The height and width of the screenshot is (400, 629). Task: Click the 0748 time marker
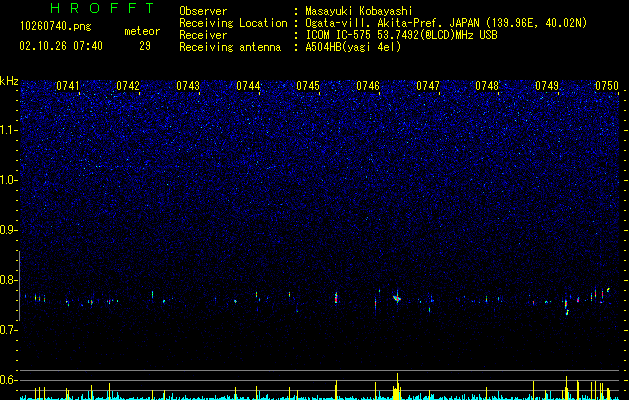pos(487,86)
